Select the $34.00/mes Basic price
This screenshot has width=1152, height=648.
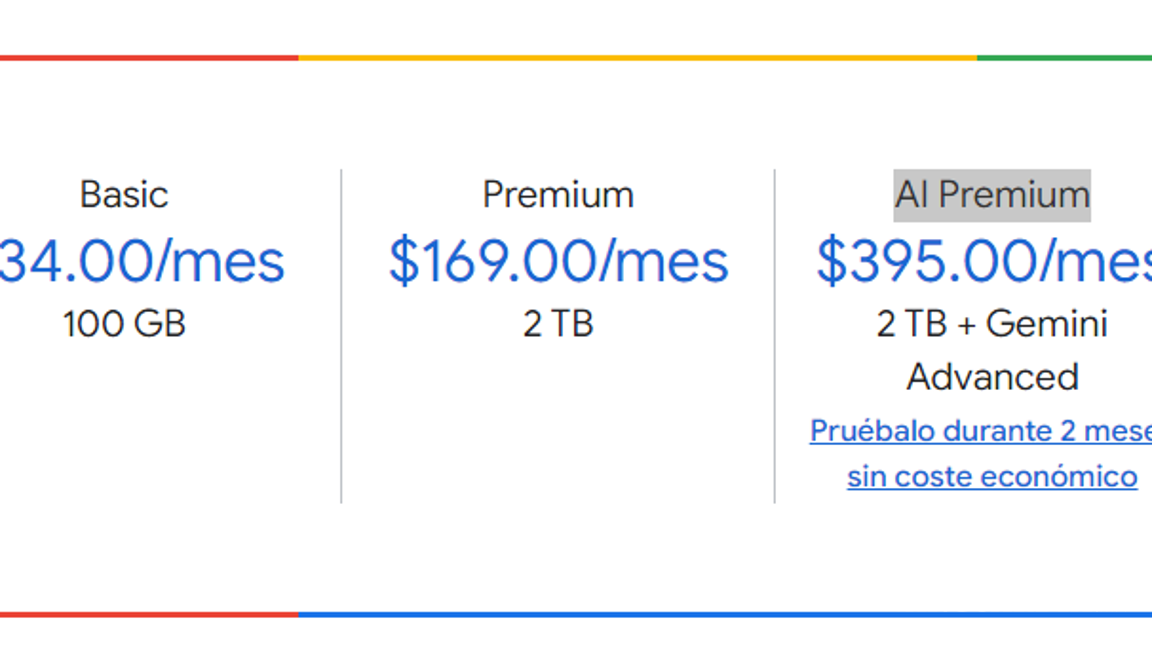tap(140, 261)
